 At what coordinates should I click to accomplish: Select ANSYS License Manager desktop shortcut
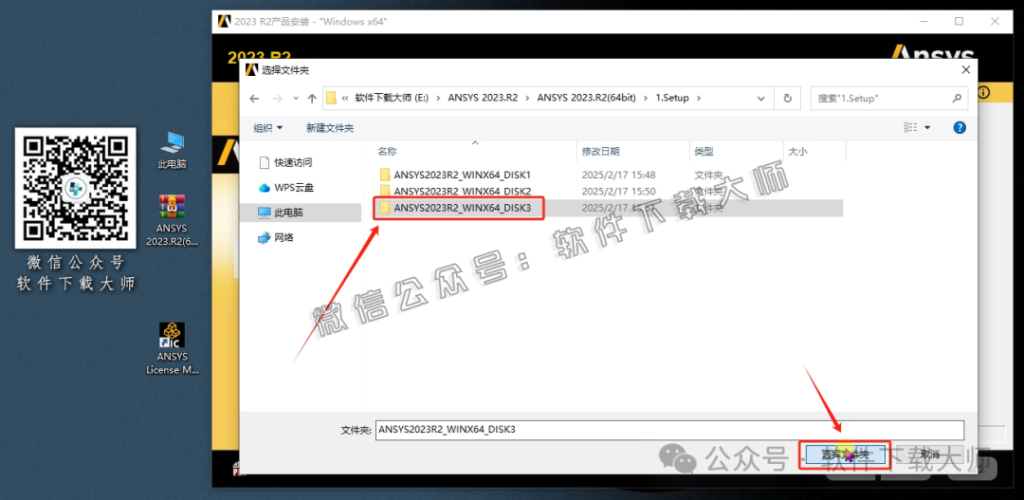172,349
